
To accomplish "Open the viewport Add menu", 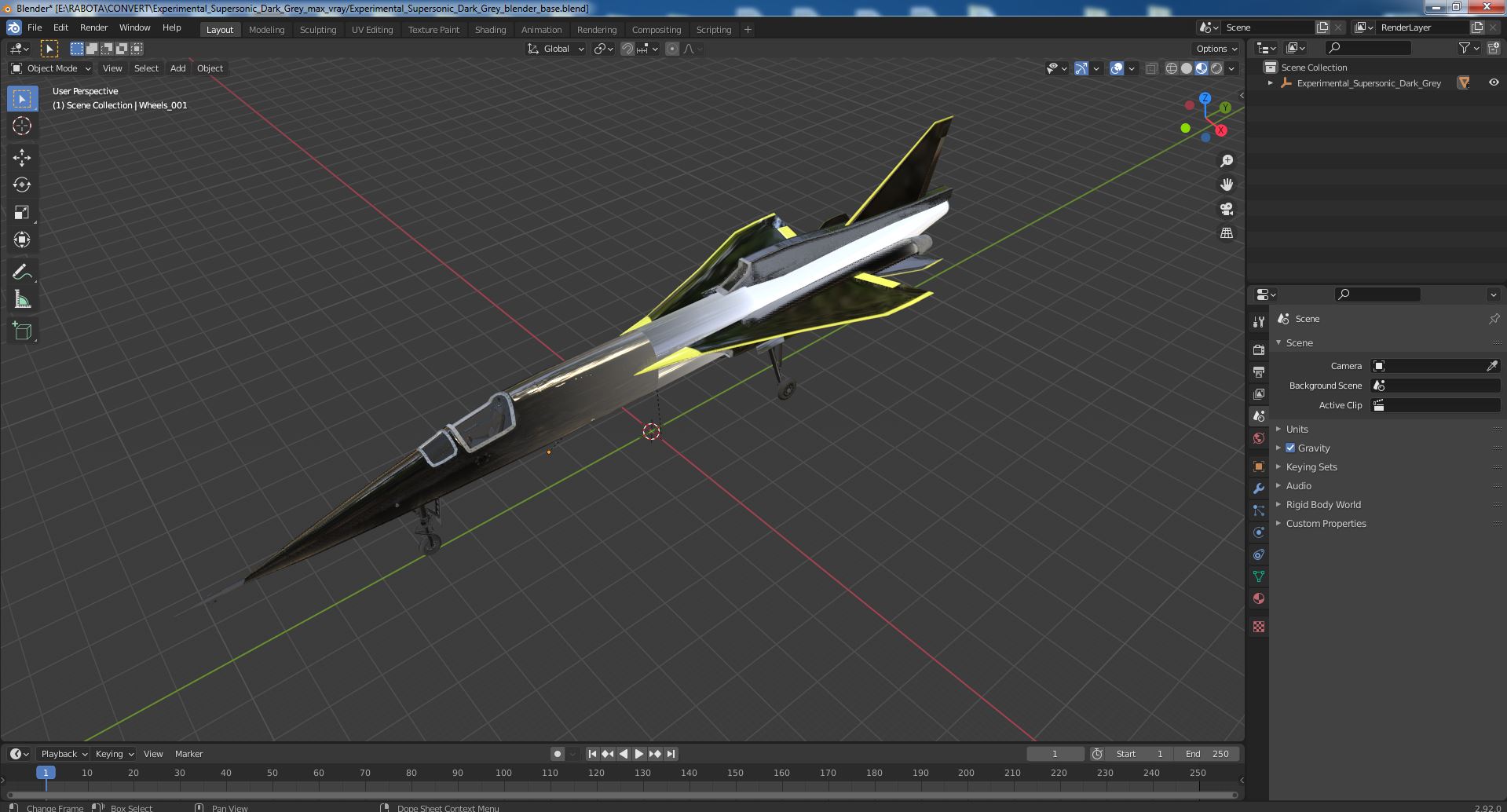I will click(x=178, y=68).
